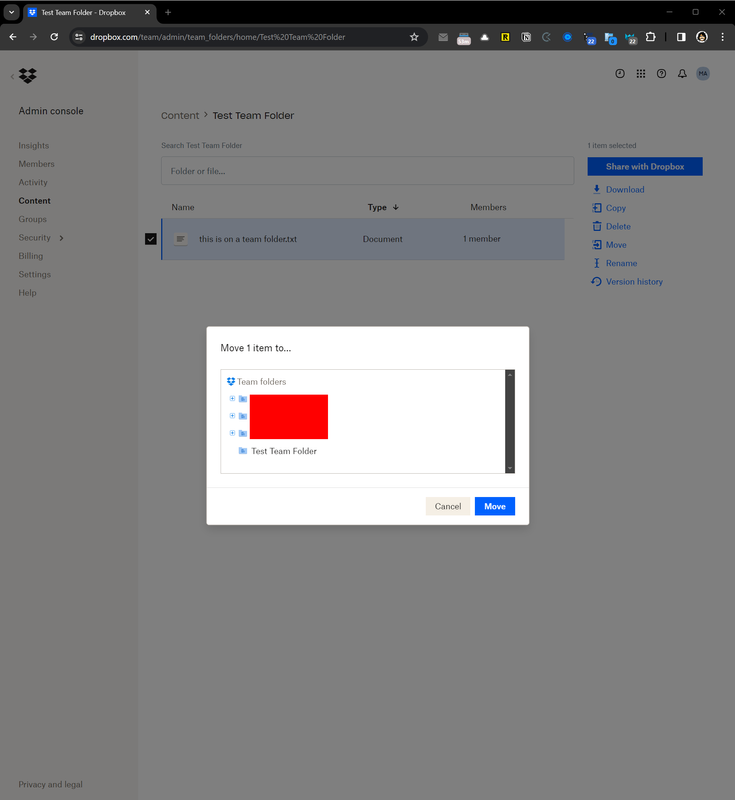Click the Version history icon
735x800 pixels.
pos(596,281)
